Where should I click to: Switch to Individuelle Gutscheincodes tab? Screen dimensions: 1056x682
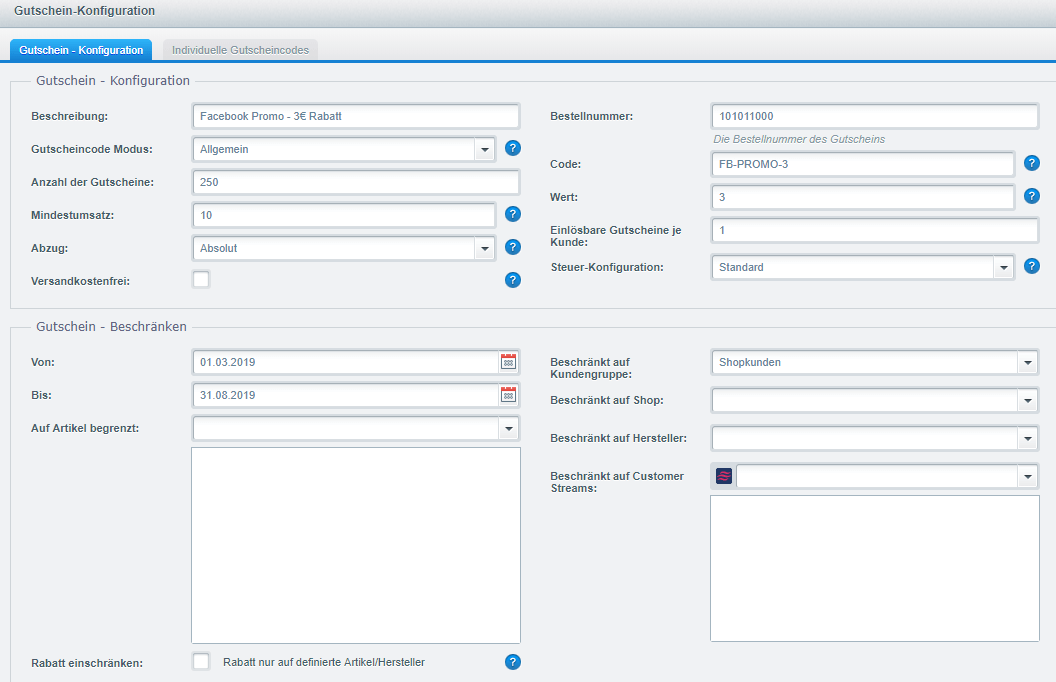pos(240,50)
